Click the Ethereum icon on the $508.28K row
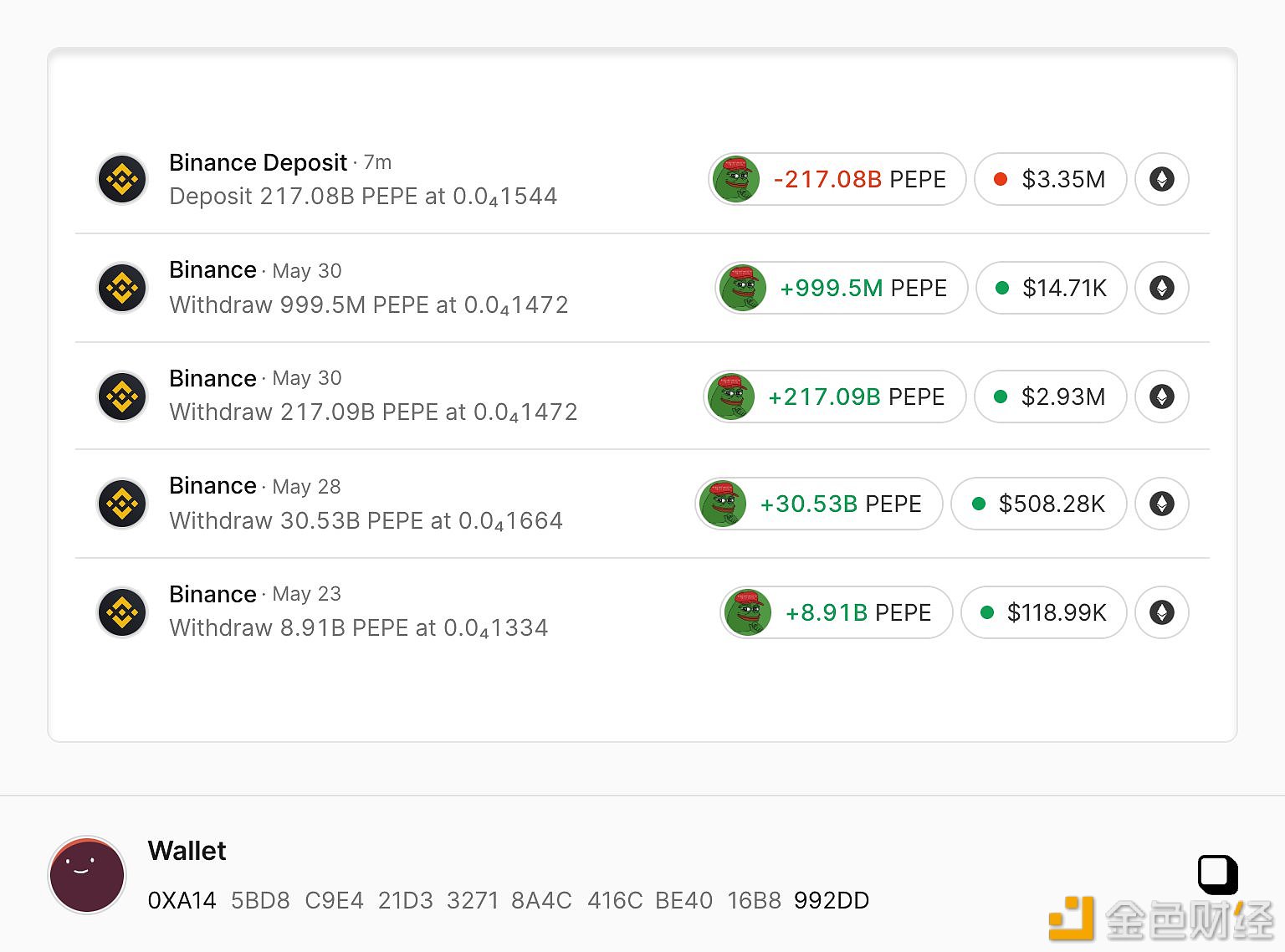 (x=1162, y=504)
